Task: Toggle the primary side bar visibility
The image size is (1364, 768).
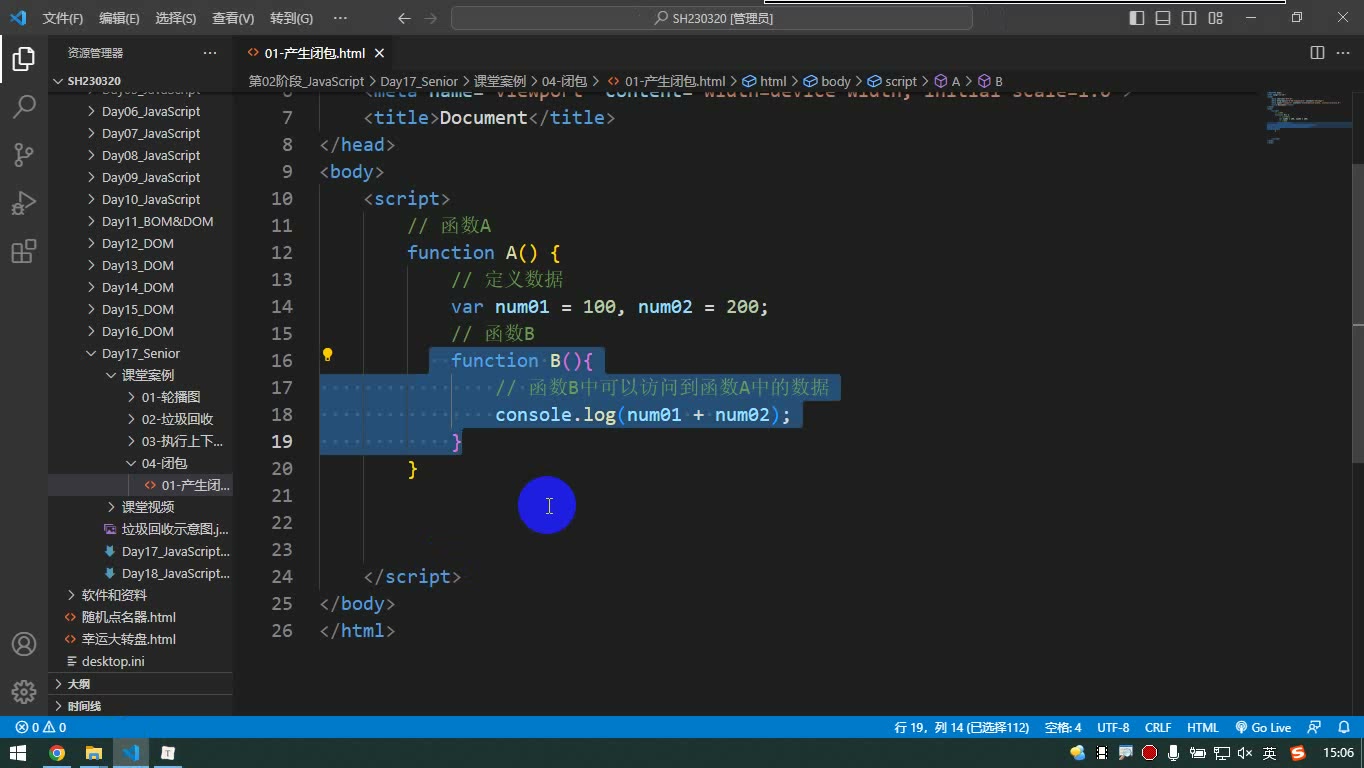Action: pyautogui.click(x=1137, y=18)
